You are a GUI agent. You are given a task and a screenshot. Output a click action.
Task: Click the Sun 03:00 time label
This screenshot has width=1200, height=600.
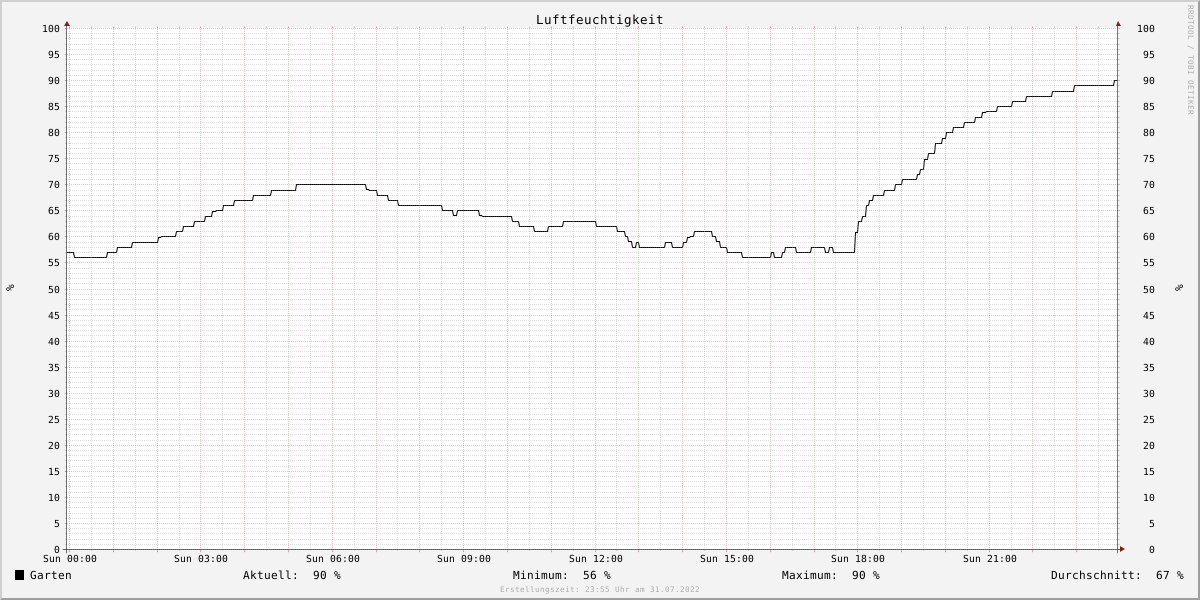[x=201, y=559]
